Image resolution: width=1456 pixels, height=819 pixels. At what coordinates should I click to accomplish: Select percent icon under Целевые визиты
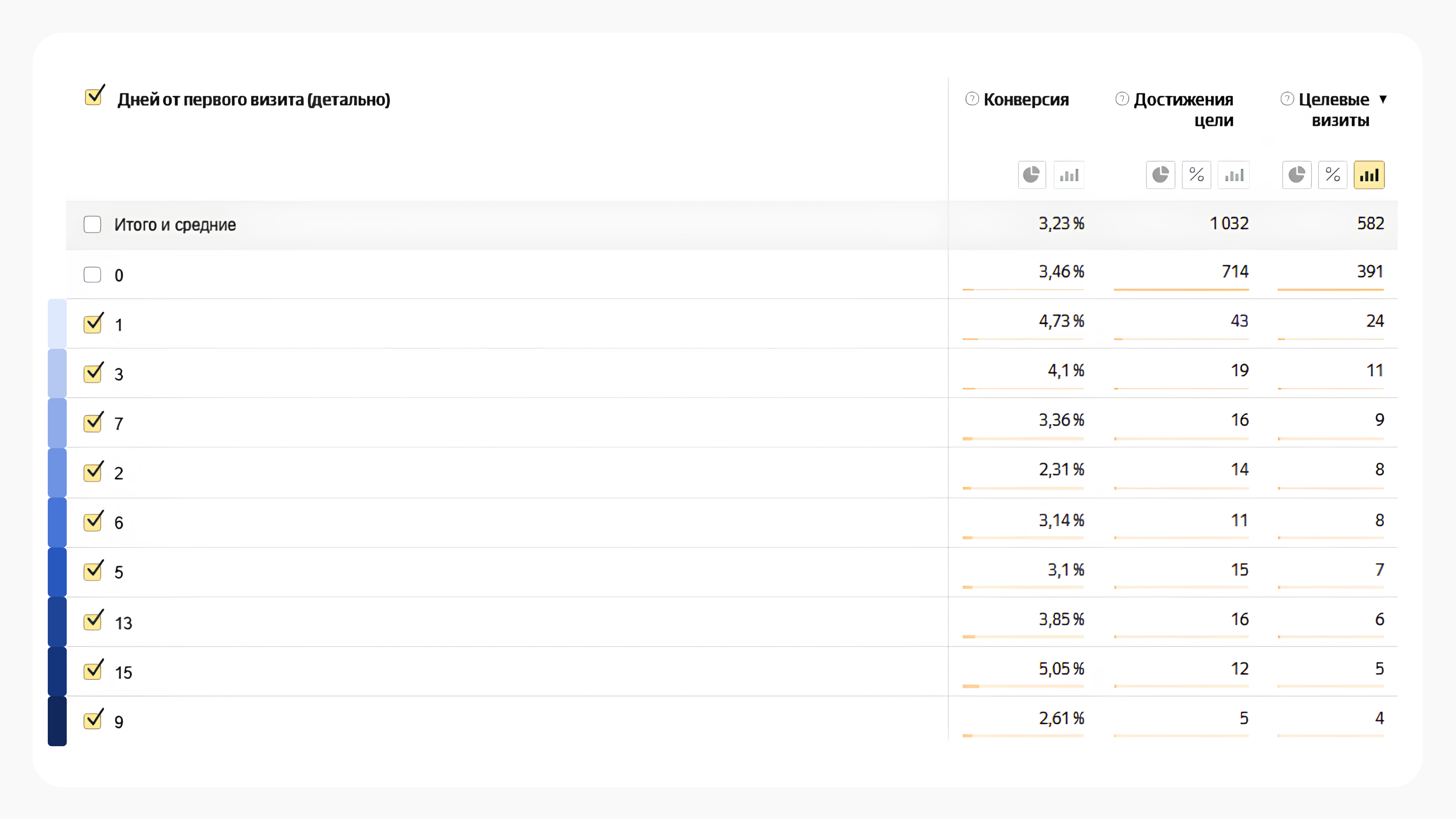pyautogui.click(x=1333, y=175)
